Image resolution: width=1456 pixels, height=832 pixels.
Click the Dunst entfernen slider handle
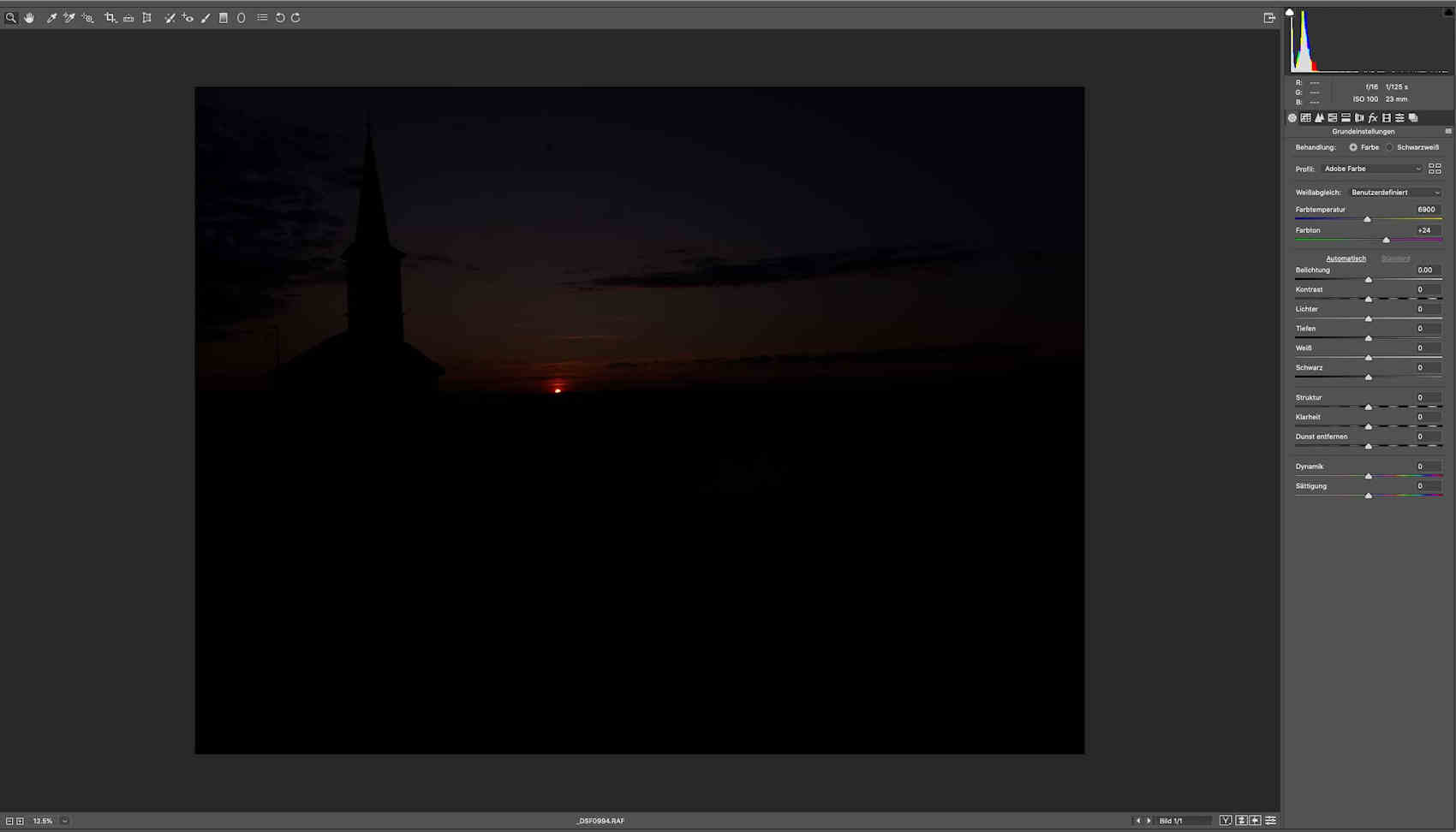click(1369, 447)
